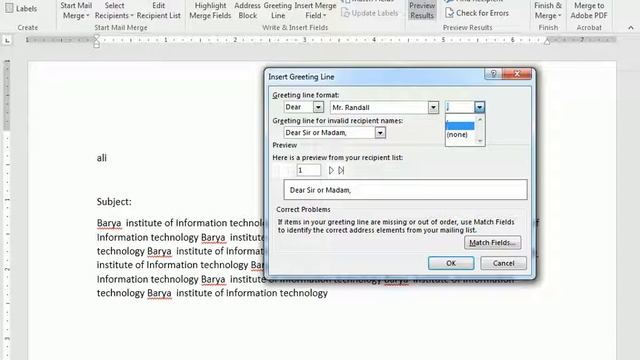Toggle Preview Results button
Viewport: 640px width, 360px height.
tap(422, 11)
